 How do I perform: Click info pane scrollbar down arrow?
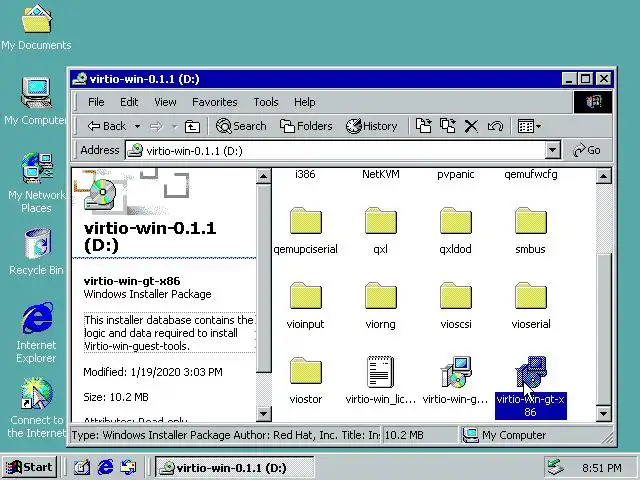point(263,413)
